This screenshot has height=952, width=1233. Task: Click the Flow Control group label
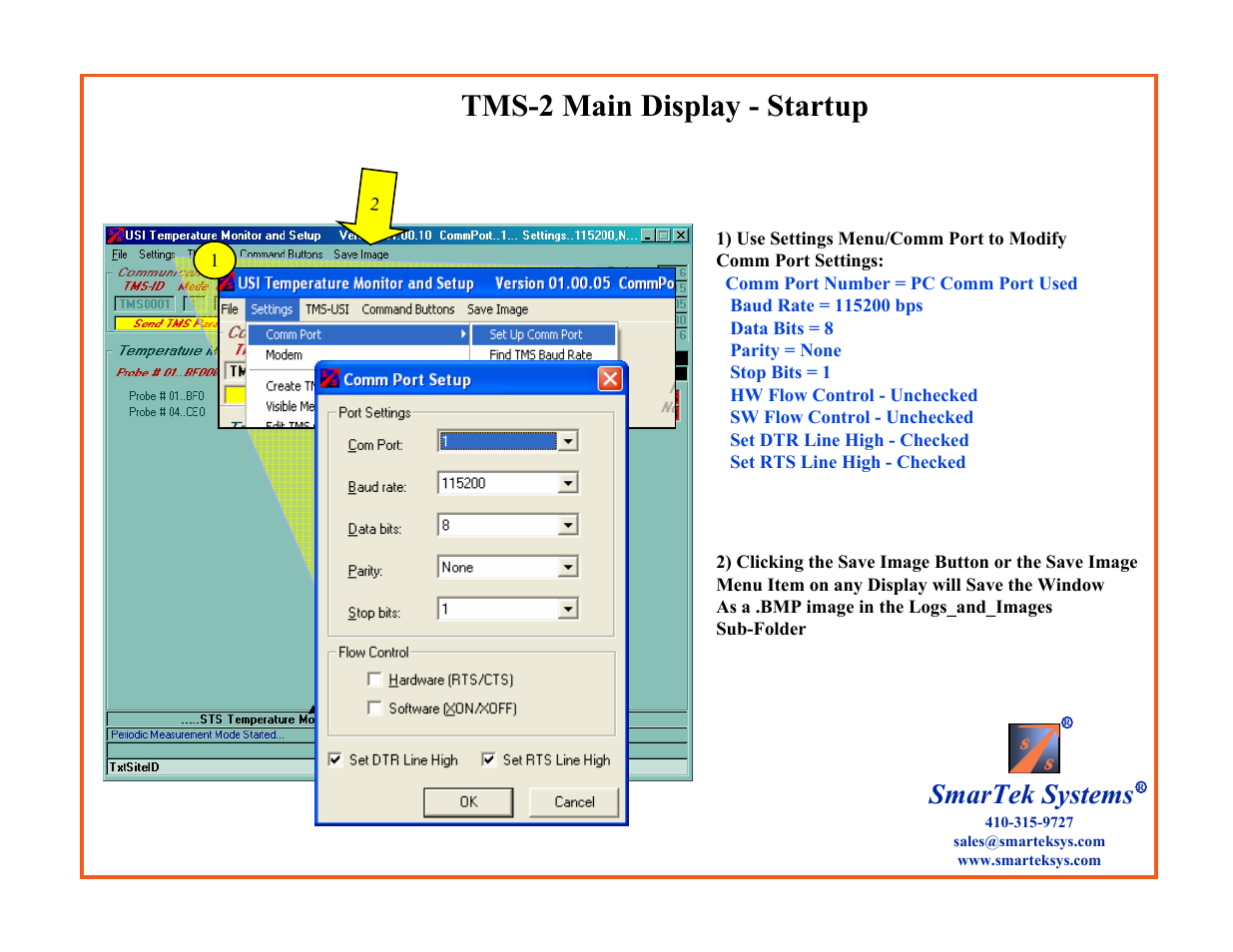373,652
